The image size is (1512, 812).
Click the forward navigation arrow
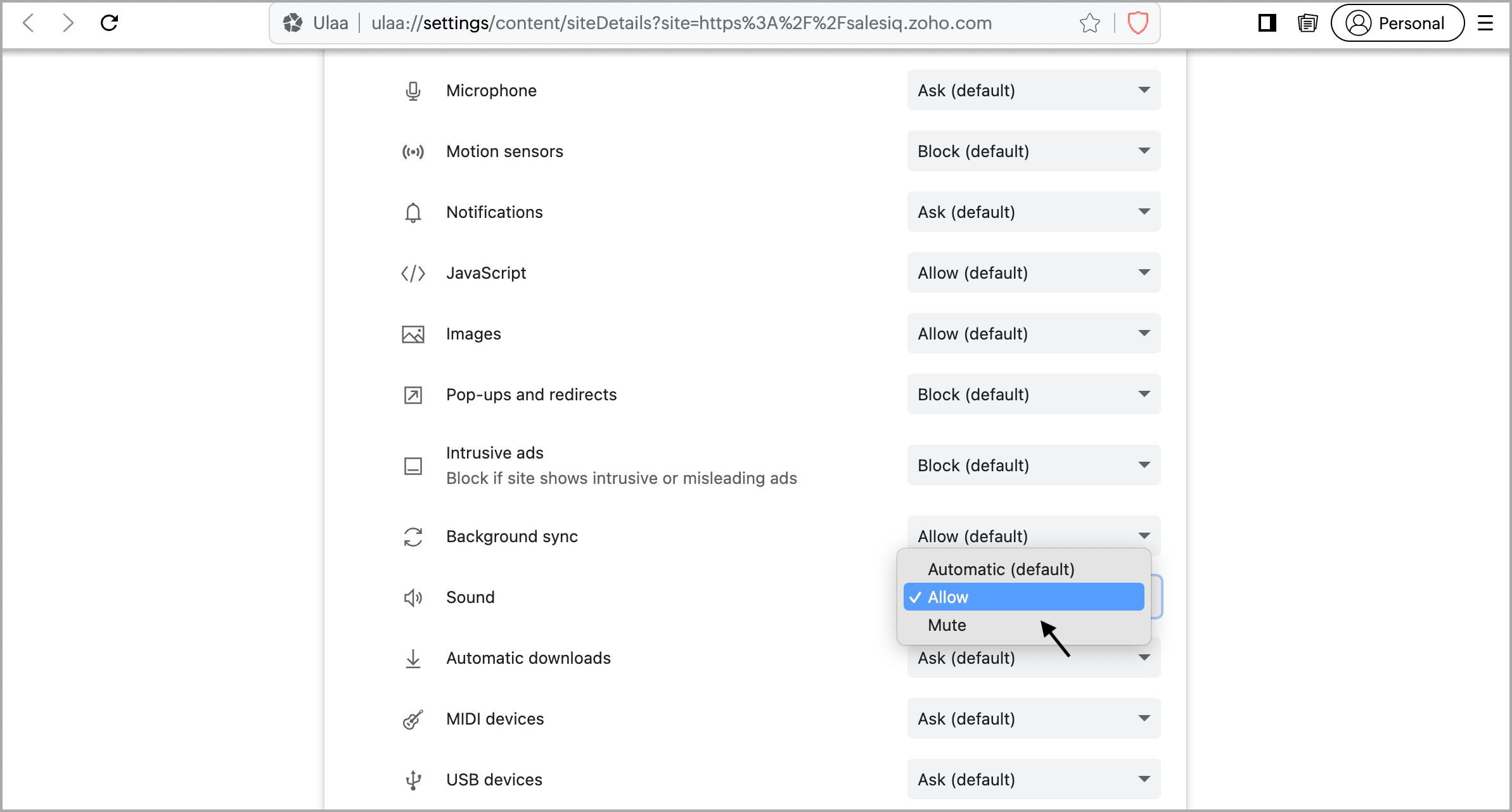pyautogui.click(x=68, y=23)
